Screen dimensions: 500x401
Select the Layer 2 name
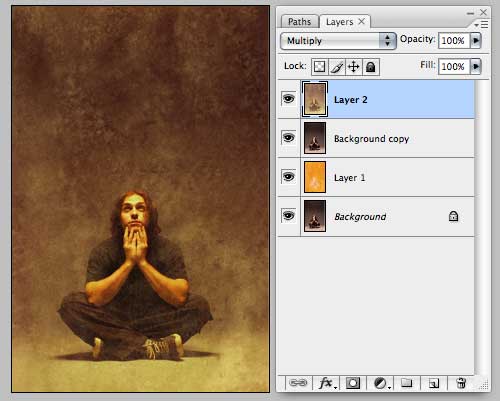[x=351, y=100]
